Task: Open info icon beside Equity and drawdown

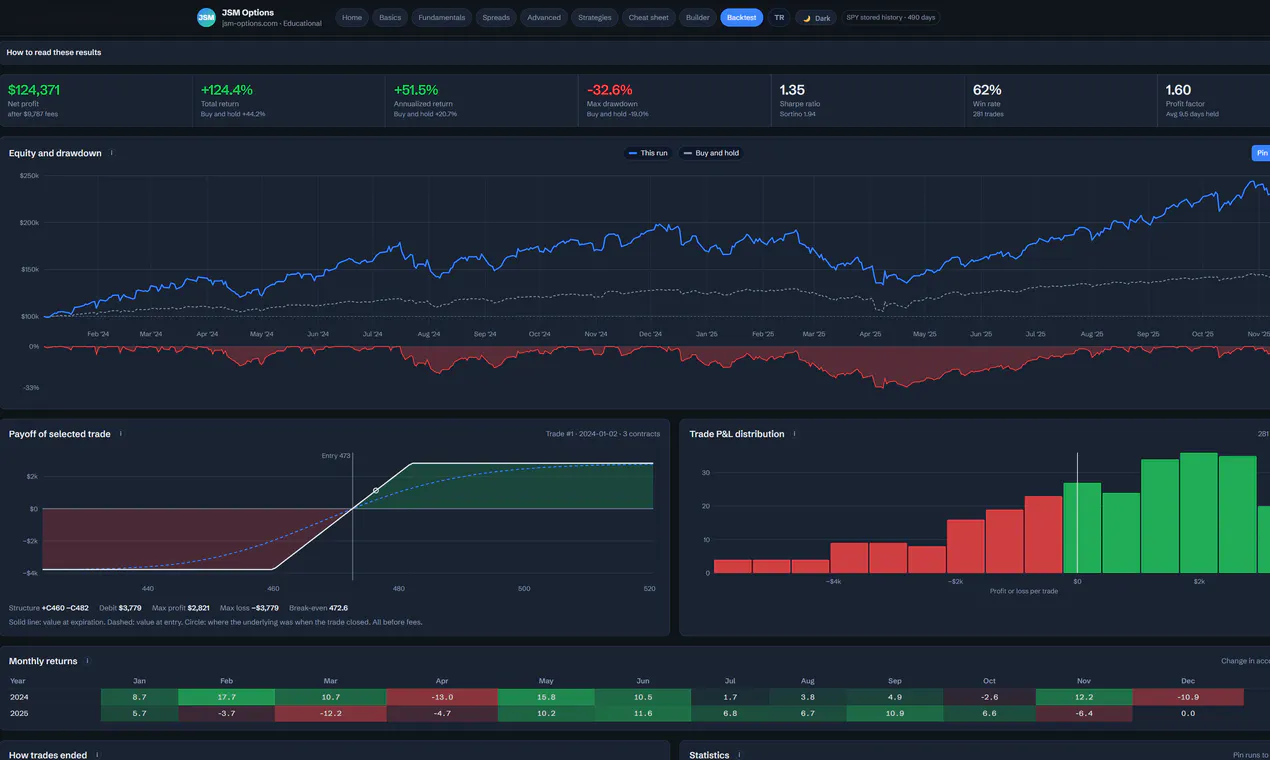Action: tap(111, 153)
